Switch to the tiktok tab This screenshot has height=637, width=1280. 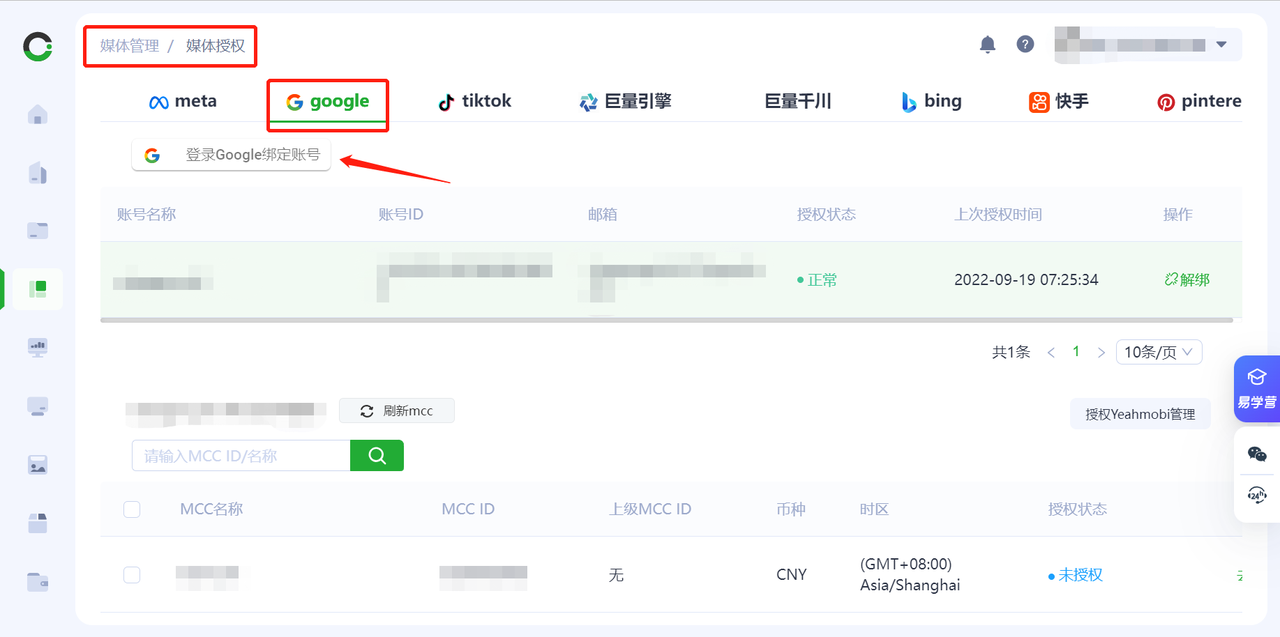[x=475, y=101]
